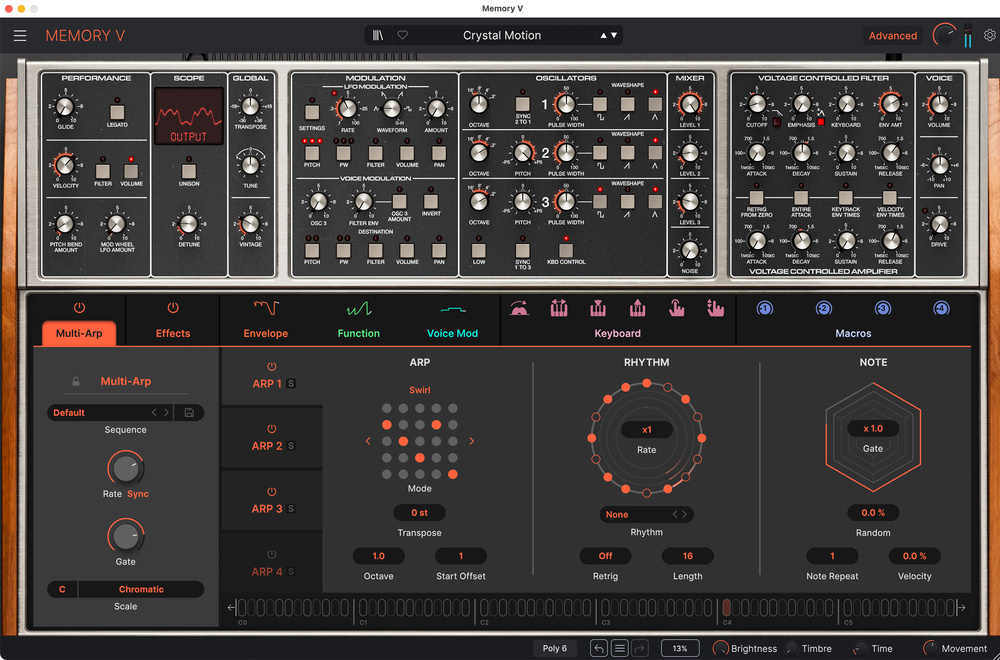The width and height of the screenshot is (1000, 660).
Task: Select the multi-finger touch Keyboard icon
Action: [716, 309]
